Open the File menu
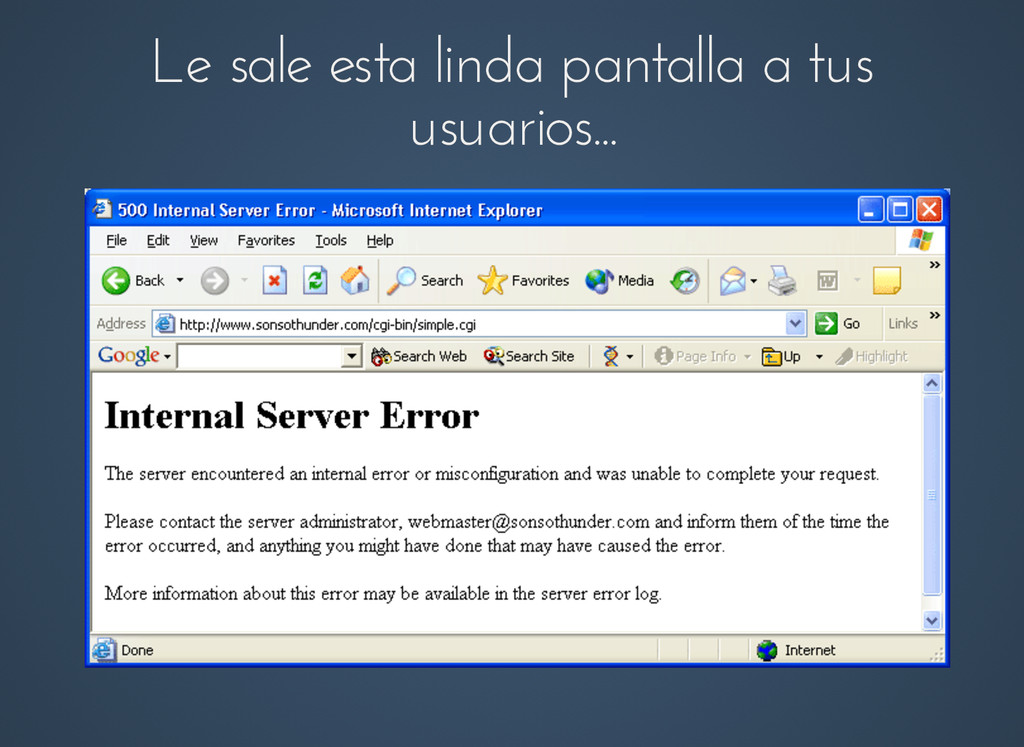 tap(116, 240)
